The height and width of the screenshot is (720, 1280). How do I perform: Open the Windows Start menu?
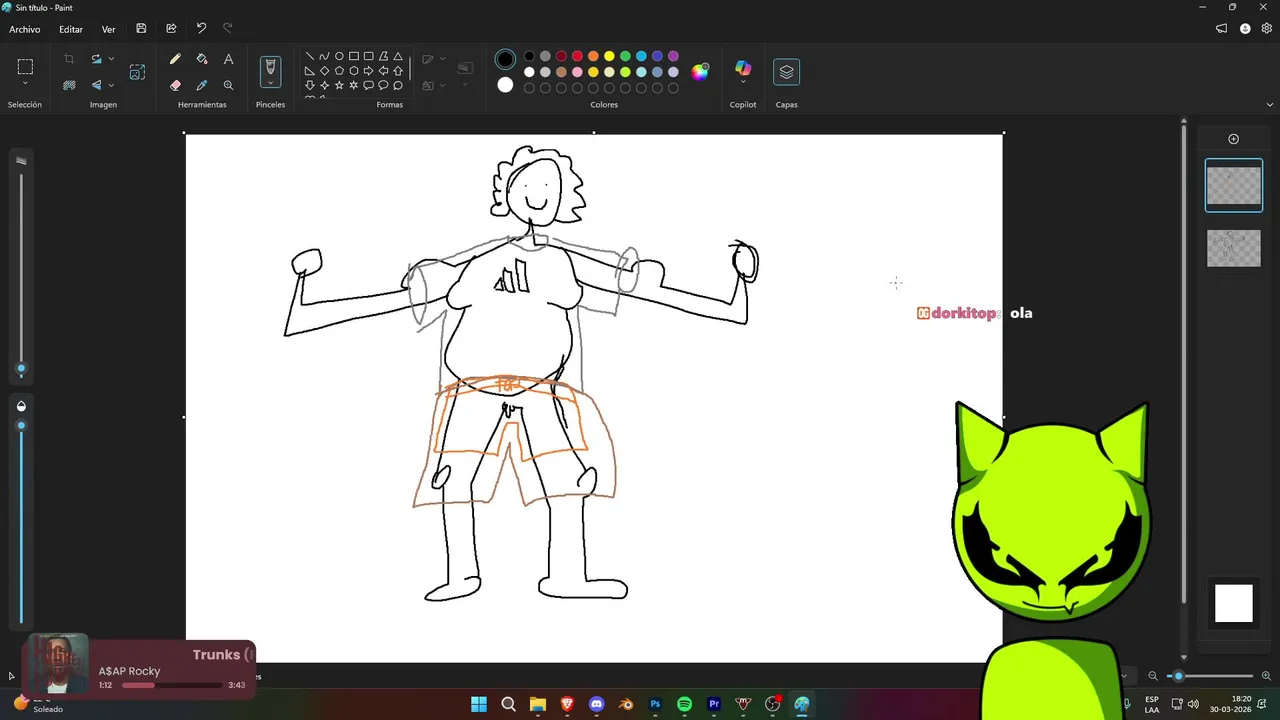coord(479,704)
